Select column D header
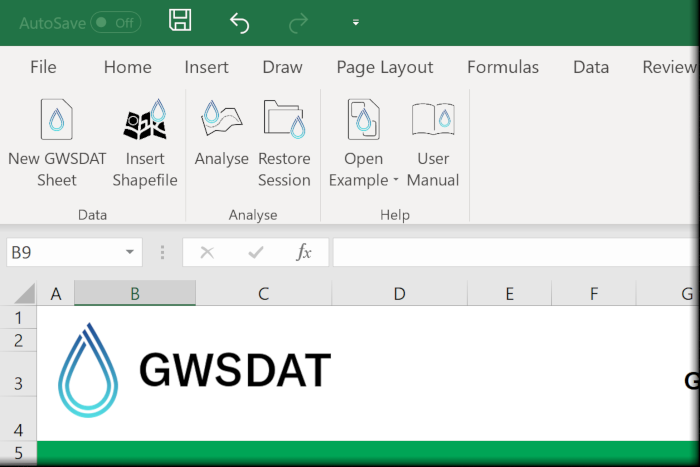Screen dimensions: 700x467 [x=400, y=294]
